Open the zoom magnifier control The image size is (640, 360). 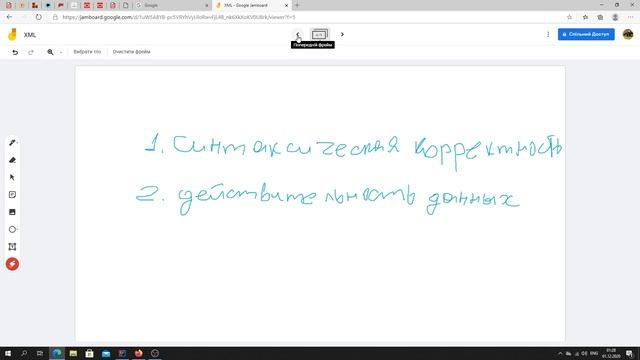(x=50, y=52)
